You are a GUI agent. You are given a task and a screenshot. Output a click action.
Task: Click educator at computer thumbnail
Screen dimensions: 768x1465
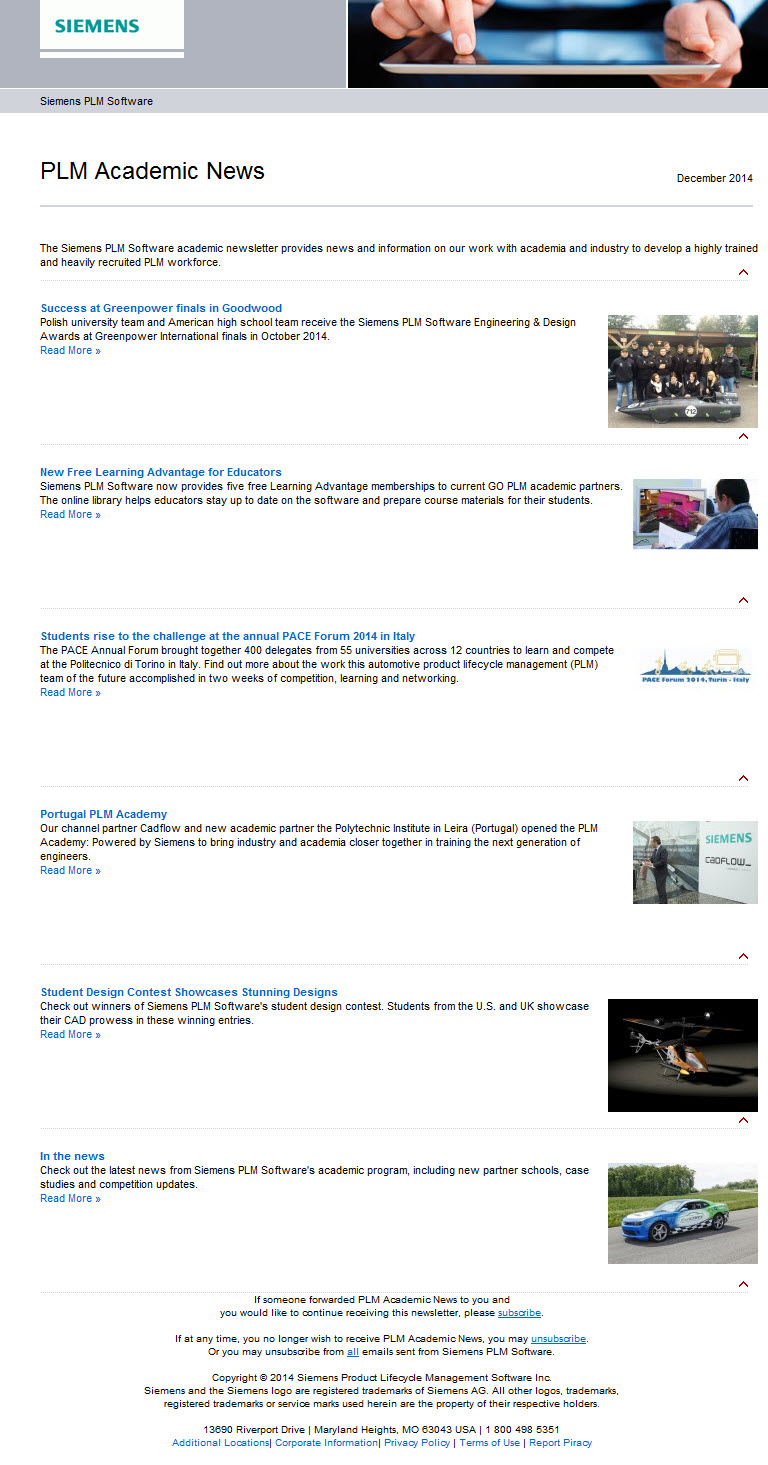[x=695, y=514]
